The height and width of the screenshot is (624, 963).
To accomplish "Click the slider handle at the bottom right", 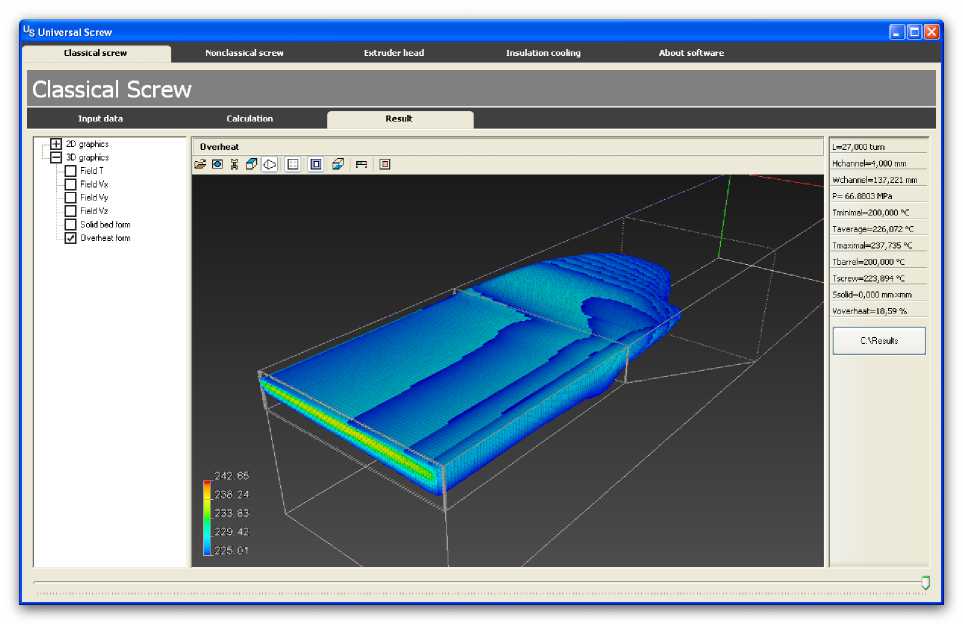I will [925, 582].
